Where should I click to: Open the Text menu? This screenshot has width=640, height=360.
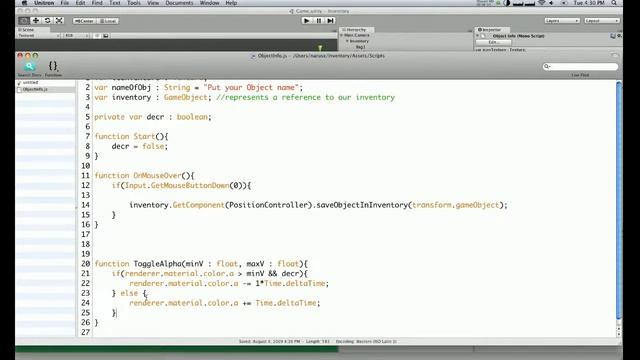(115, 3)
